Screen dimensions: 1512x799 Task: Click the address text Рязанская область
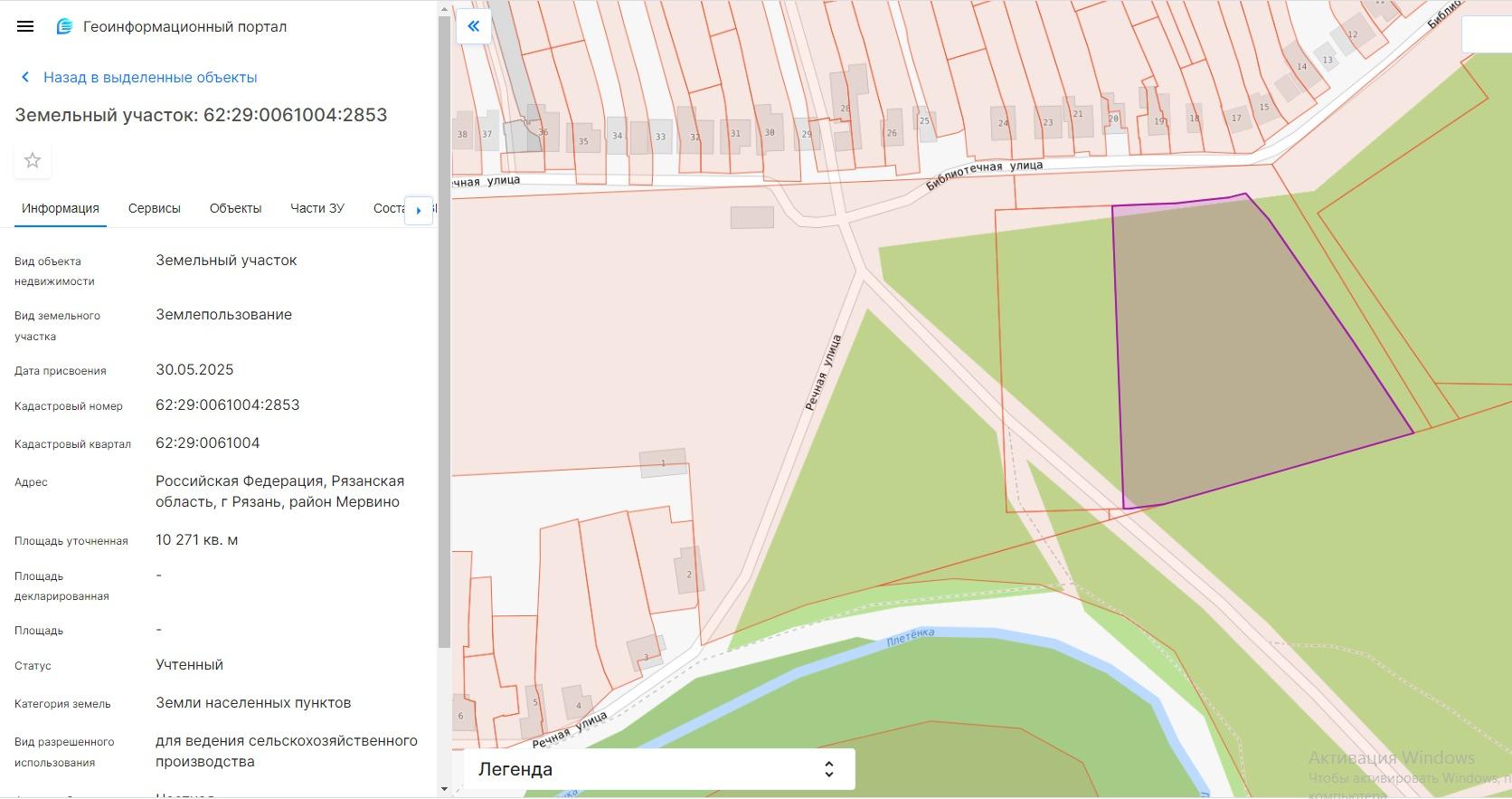[x=280, y=491]
